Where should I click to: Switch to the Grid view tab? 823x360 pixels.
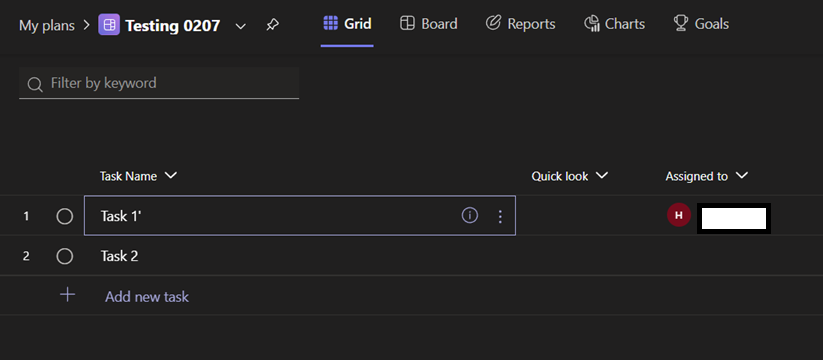point(347,24)
